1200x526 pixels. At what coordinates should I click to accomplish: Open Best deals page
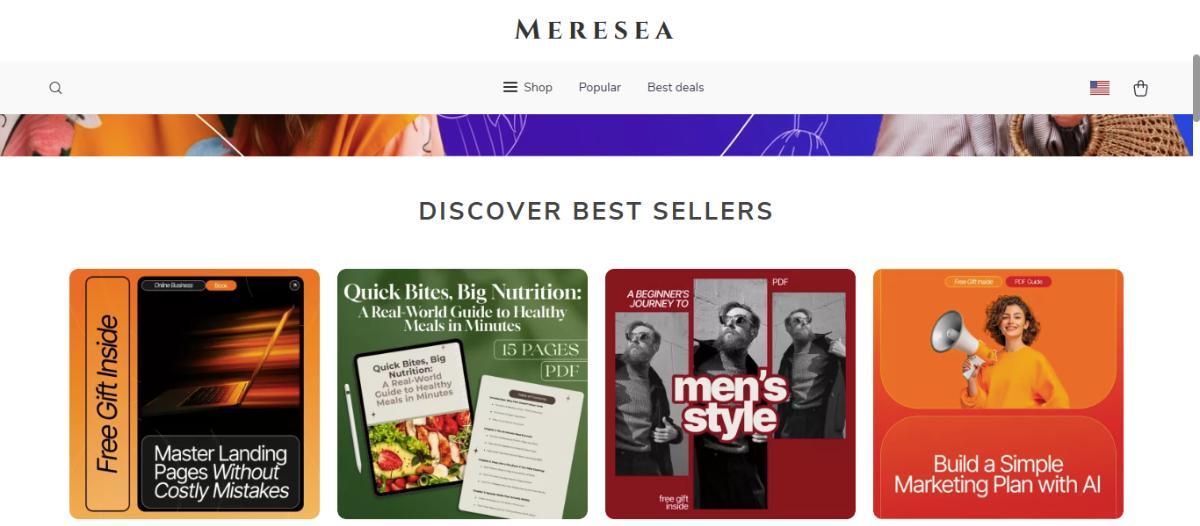click(x=676, y=87)
